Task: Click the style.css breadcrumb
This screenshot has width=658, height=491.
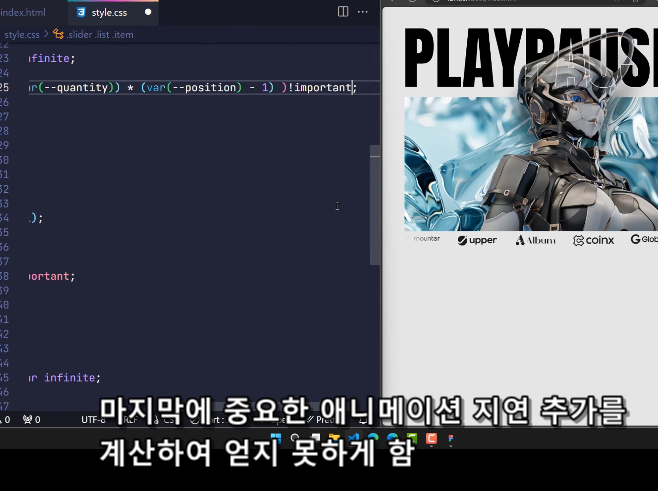Action: click(21, 35)
